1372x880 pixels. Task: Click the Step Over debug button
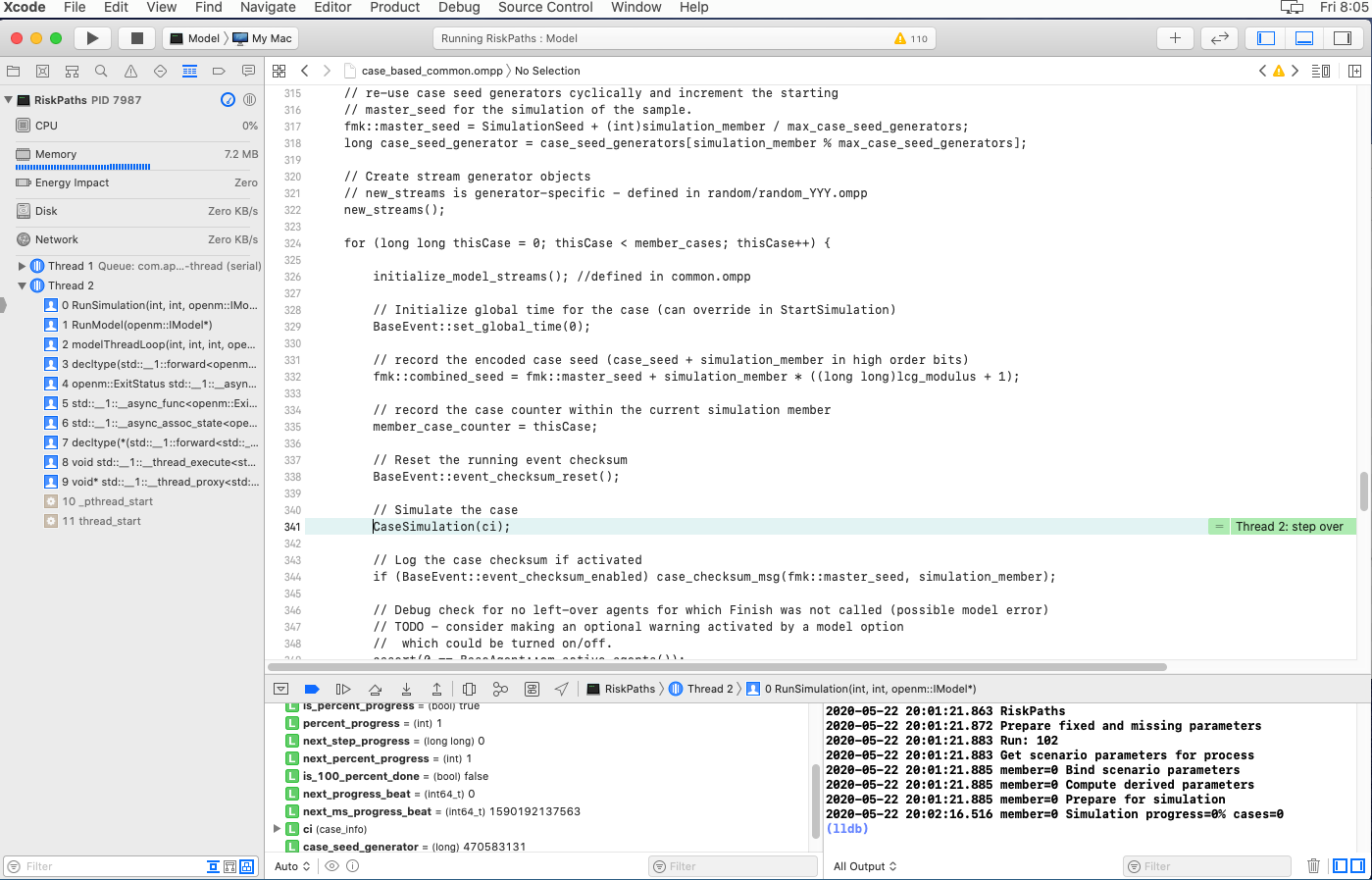coord(375,690)
